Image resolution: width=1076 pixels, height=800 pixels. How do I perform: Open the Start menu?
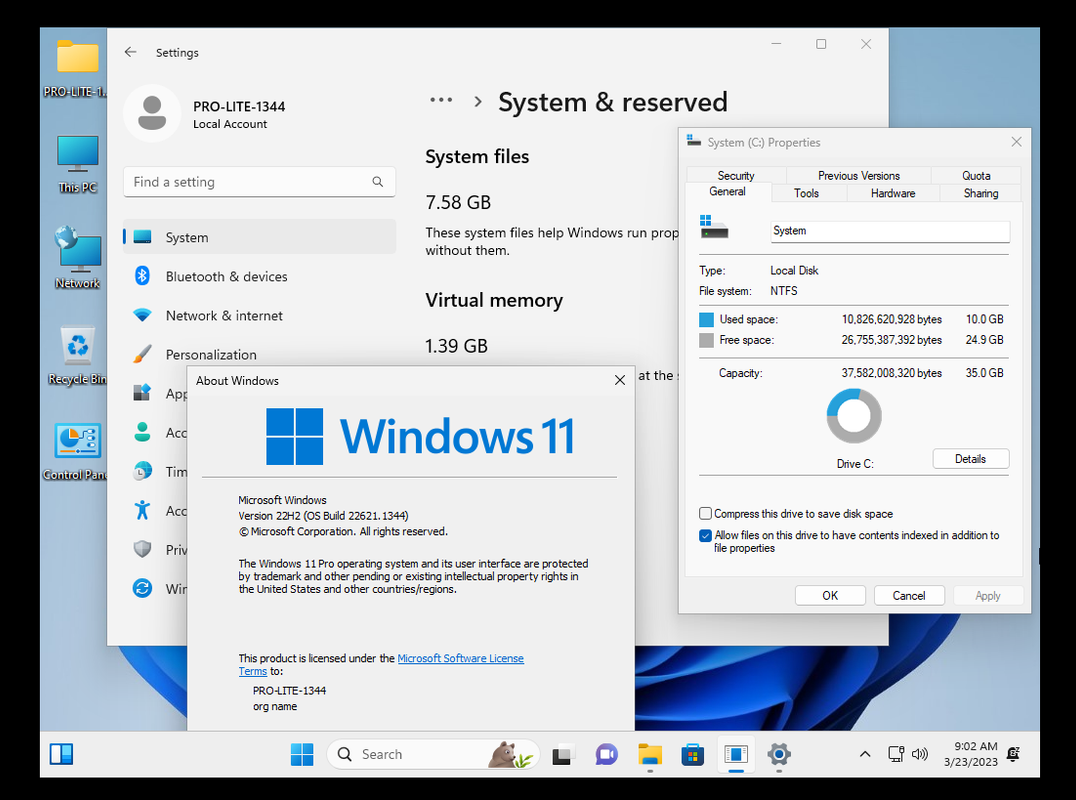(x=302, y=754)
